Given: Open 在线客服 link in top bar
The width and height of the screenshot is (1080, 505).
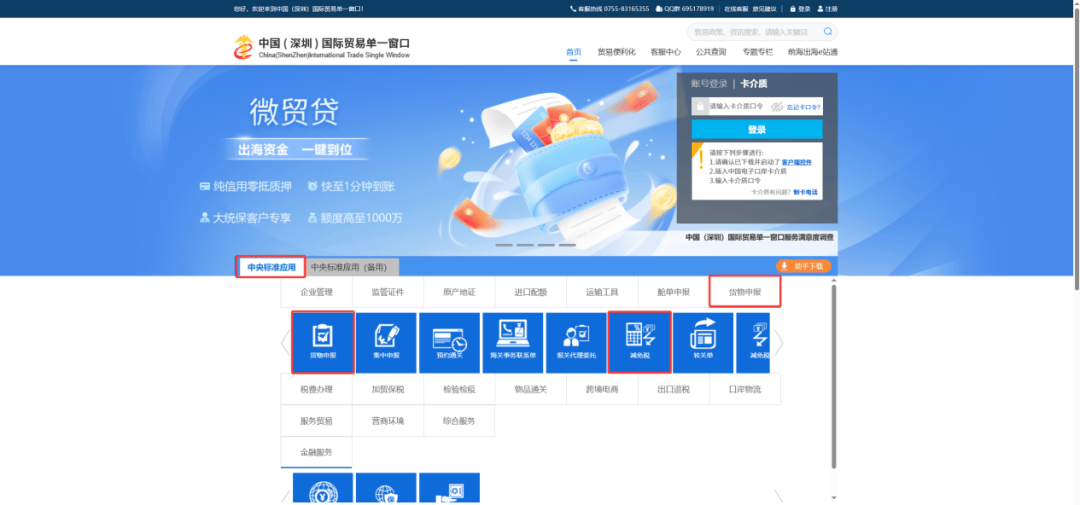Looking at the screenshot, I should point(736,9).
